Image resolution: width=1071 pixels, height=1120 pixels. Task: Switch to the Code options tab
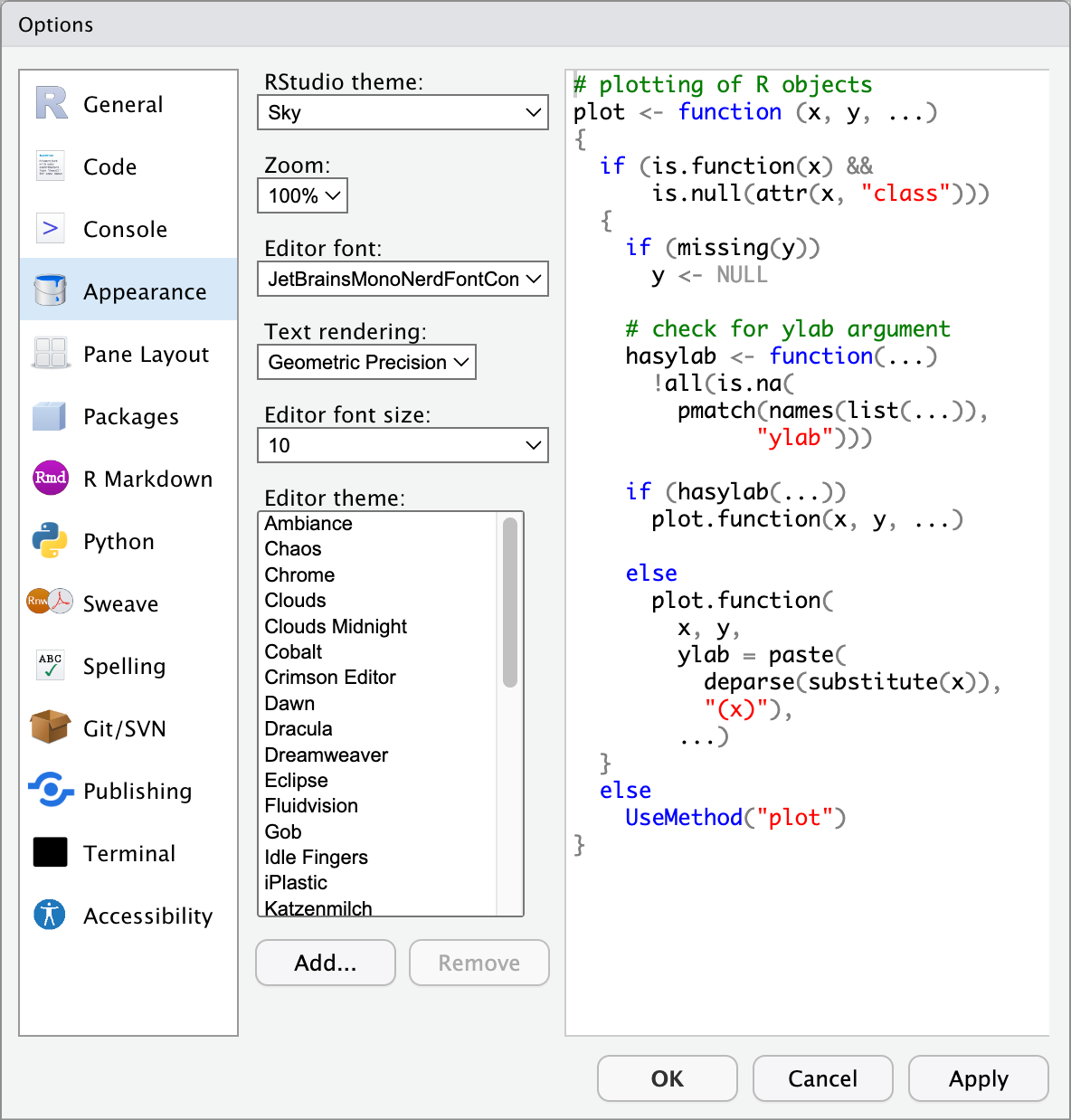pyautogui.click(x=128, y=166)
